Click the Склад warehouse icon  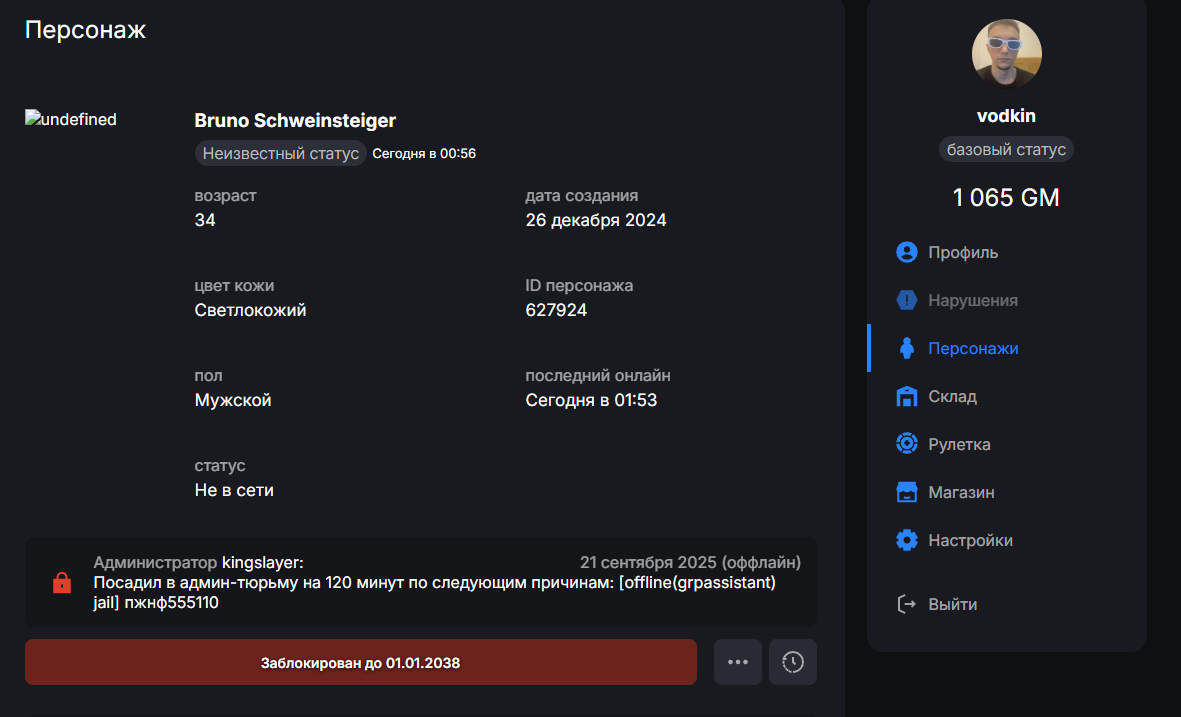pos(907,396)
